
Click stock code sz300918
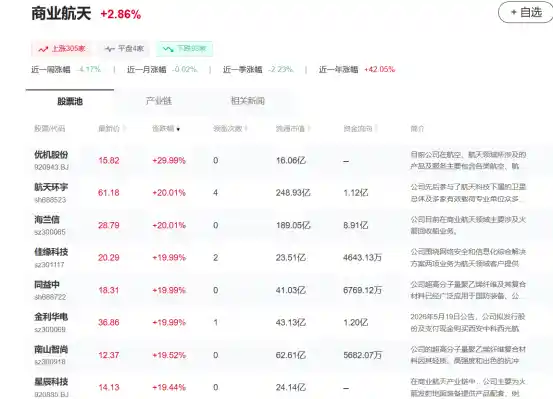pyautogui.click(x=50, y=362)
